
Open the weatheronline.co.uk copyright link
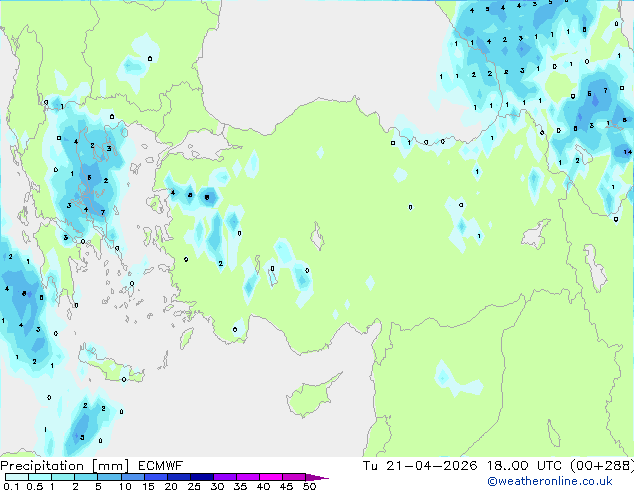click(550, 481)
